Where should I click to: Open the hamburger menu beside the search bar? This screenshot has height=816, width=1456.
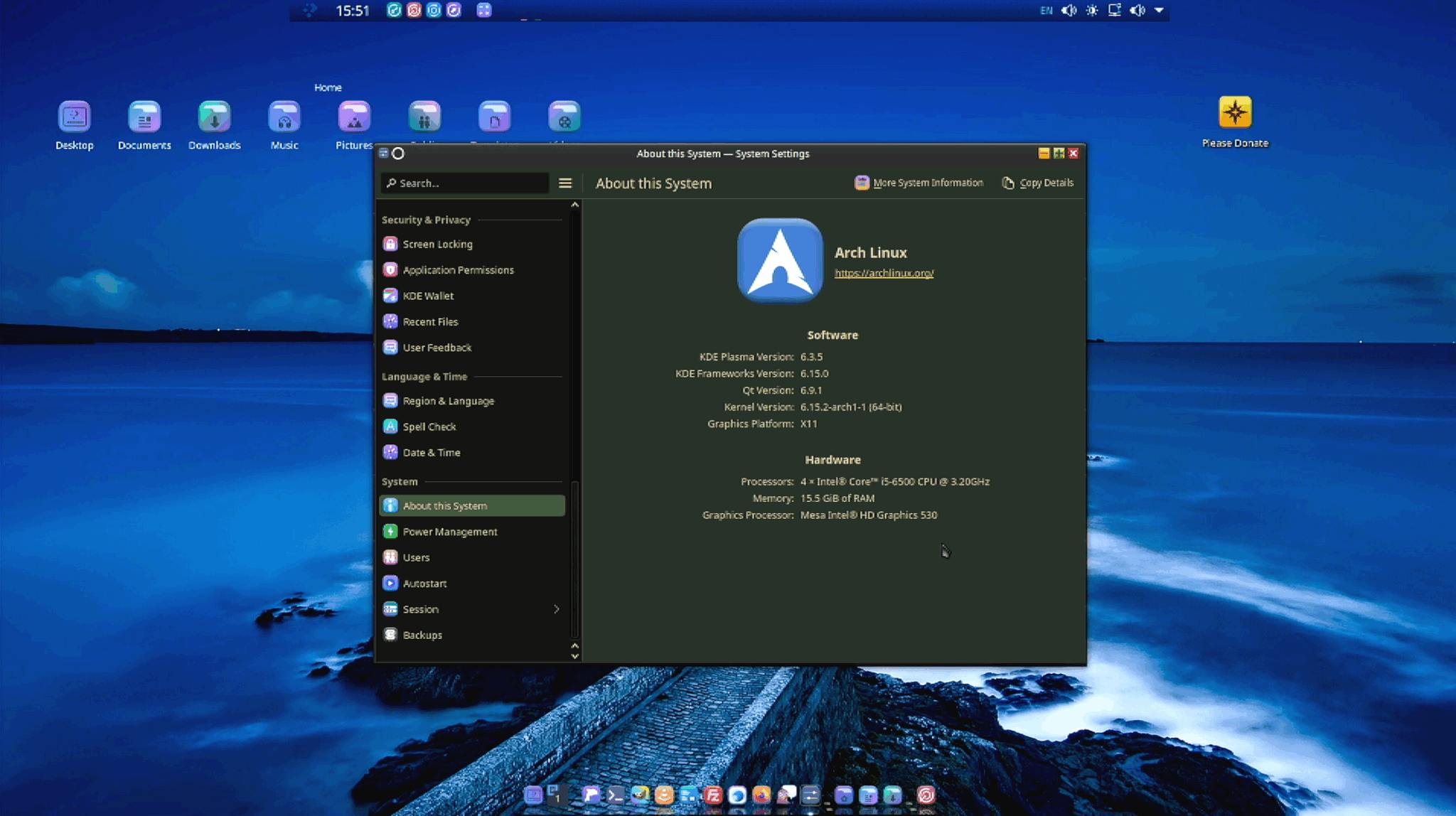pyautogui.click(x=565, y=183)
